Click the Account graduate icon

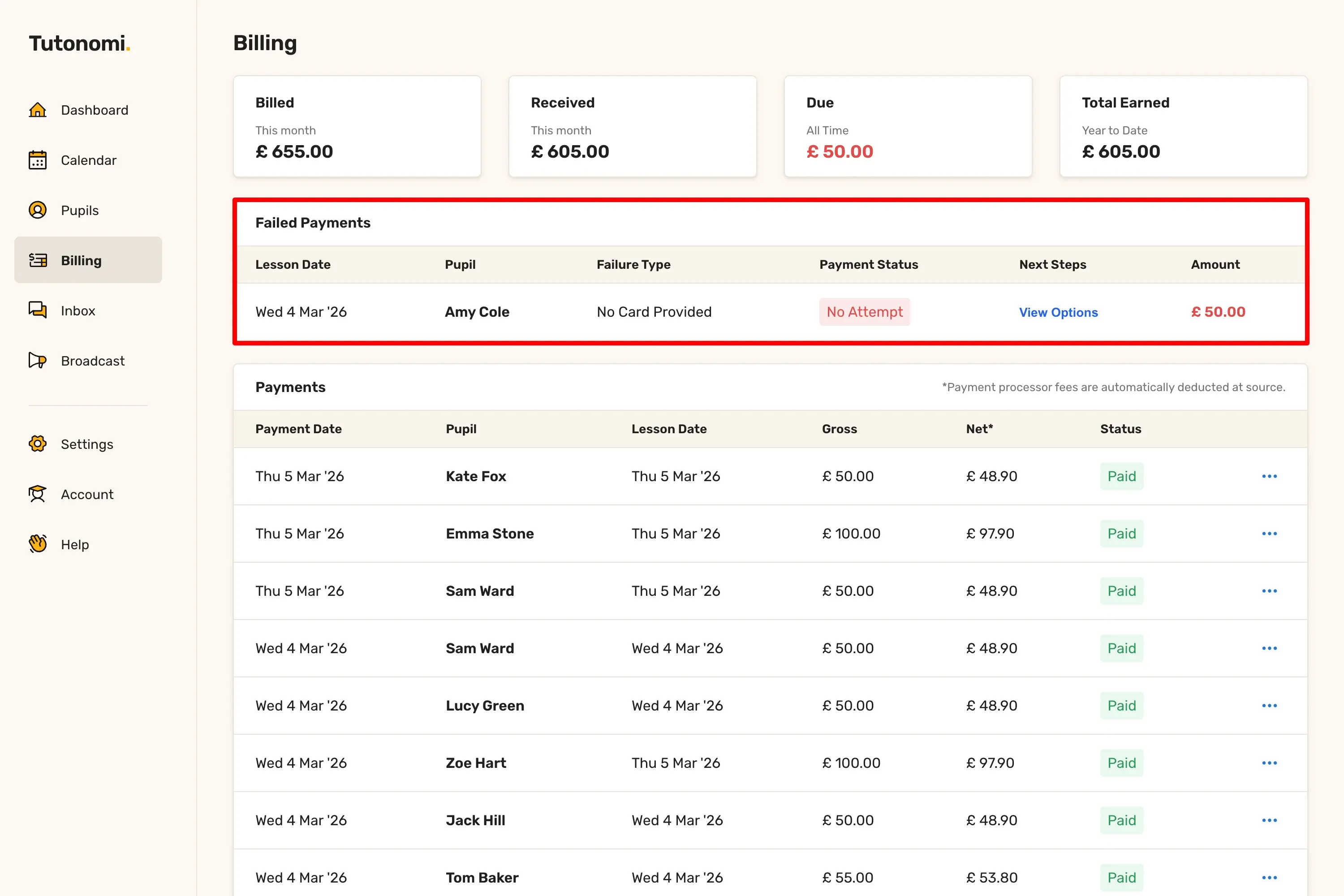coord(38,494)
